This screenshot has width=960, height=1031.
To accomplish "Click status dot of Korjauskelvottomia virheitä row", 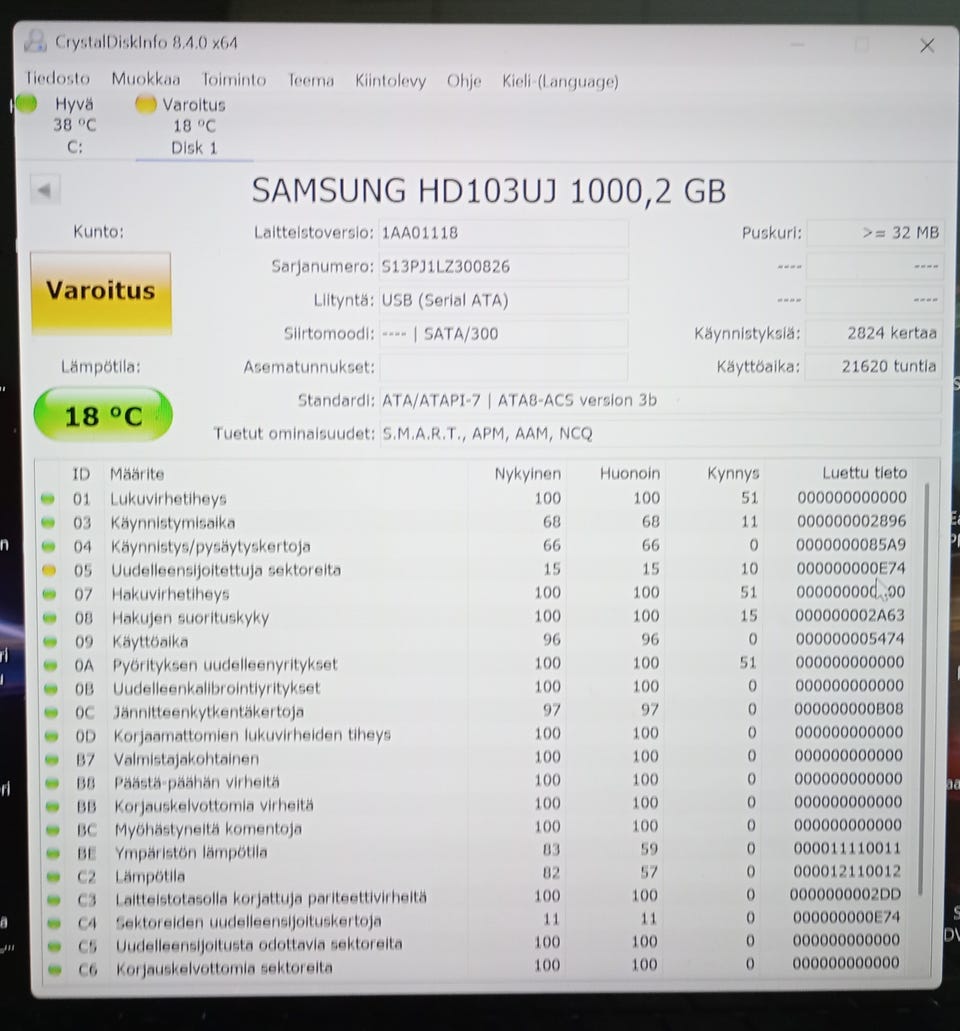I will click(52, 806).
